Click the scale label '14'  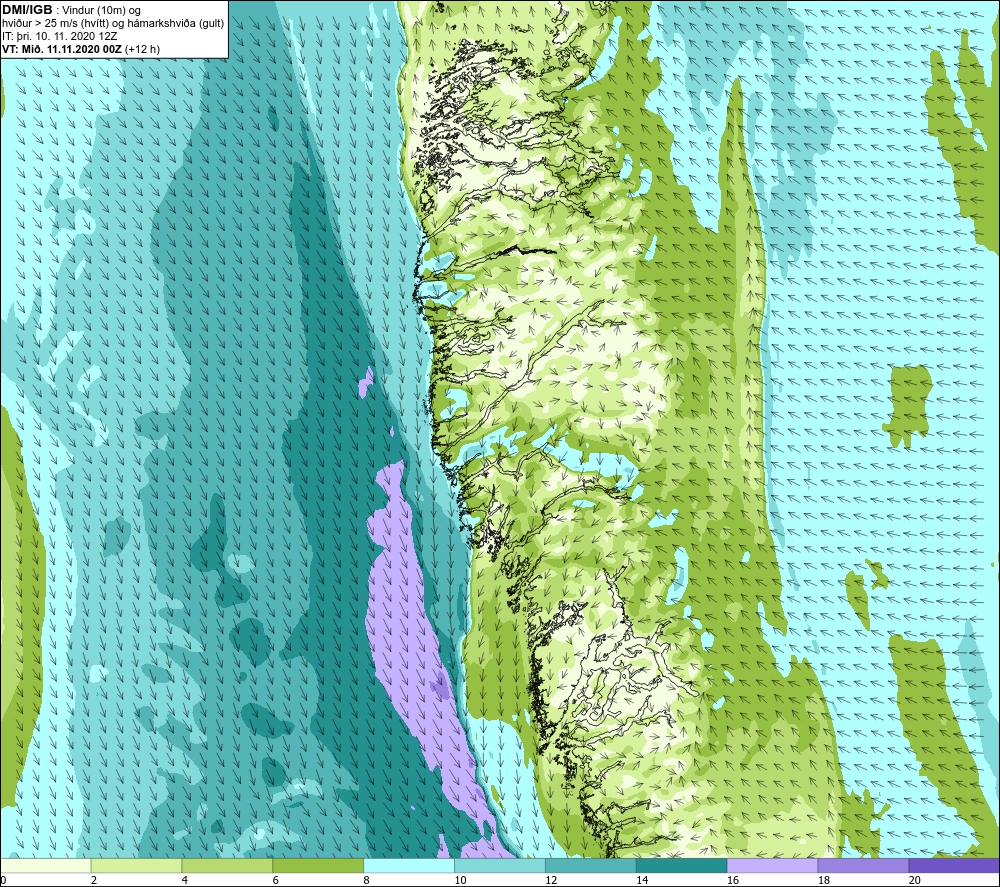point(642,880)
